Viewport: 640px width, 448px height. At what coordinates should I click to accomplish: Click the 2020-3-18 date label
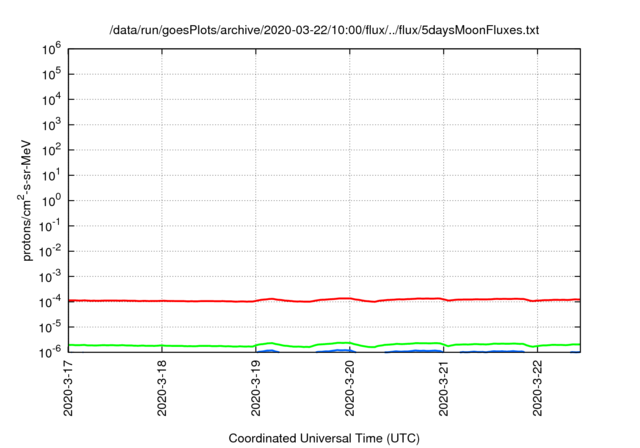[x=162, y=388]
